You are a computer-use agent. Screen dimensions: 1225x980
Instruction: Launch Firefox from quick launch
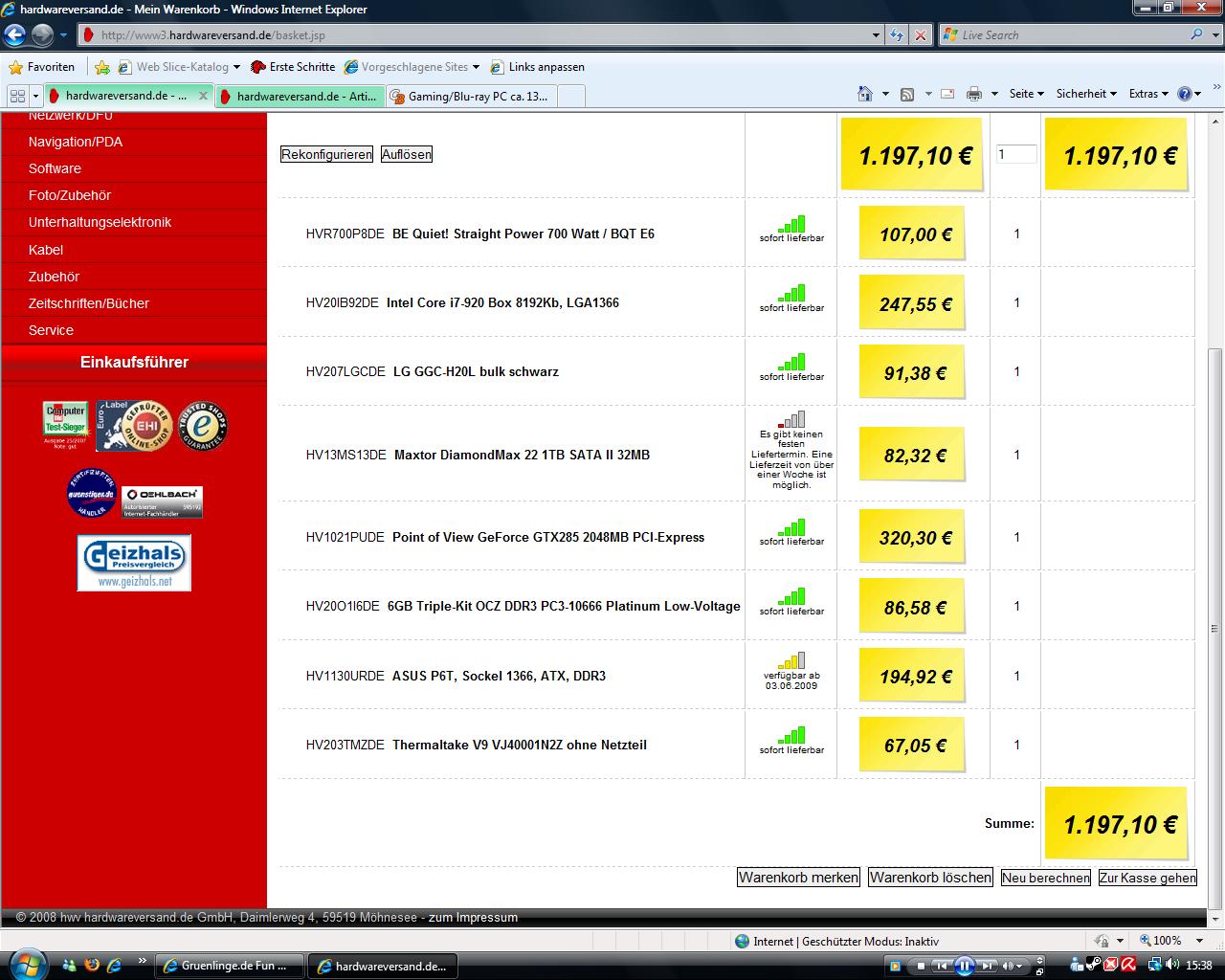(92, 965)
